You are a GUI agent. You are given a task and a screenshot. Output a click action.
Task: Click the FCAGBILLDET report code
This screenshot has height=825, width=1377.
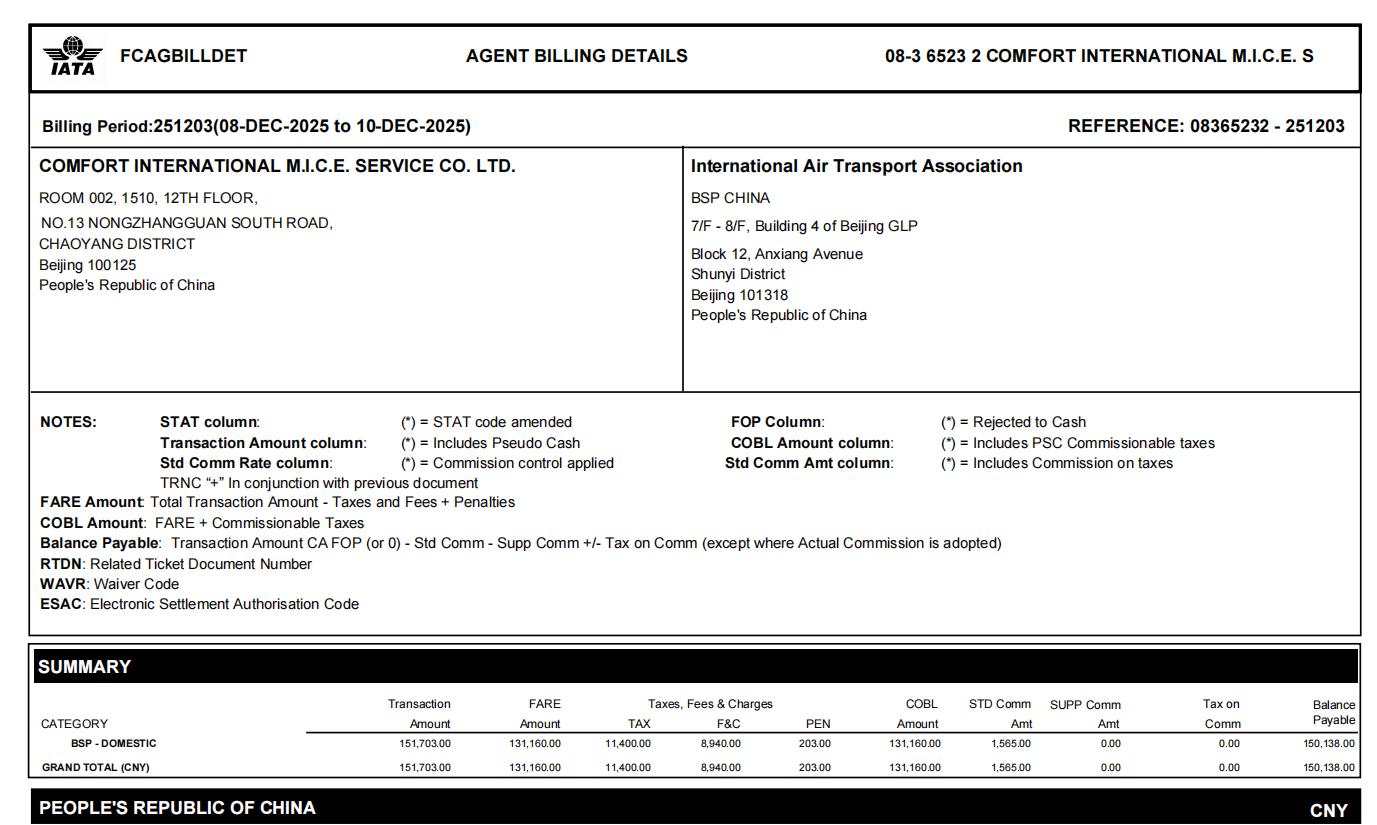(183, 56)
